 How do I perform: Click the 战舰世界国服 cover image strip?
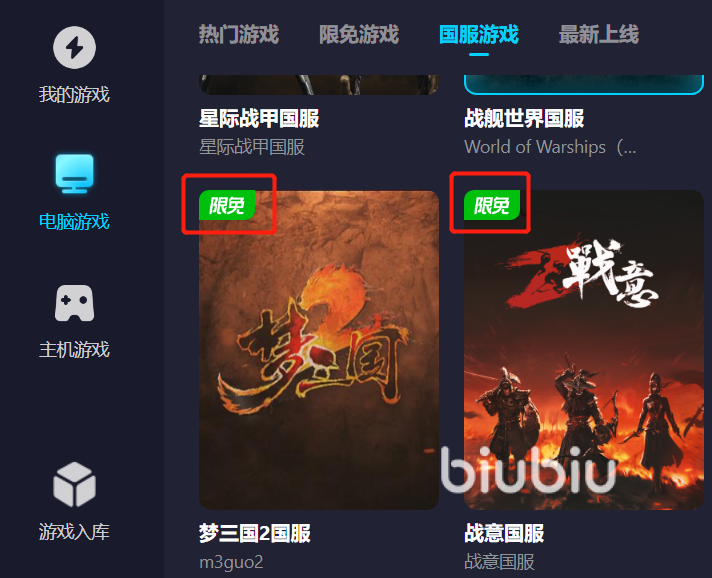pos(584,85)
